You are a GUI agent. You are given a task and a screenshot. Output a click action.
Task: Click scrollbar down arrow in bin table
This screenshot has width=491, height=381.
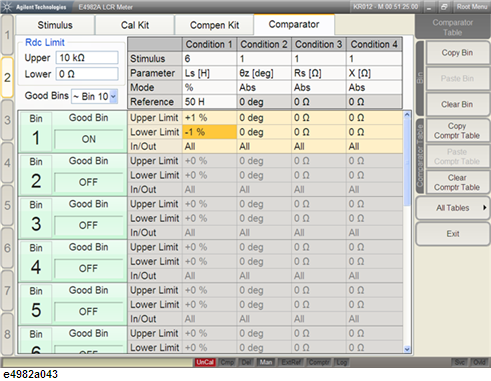click(x=407, y=349)
